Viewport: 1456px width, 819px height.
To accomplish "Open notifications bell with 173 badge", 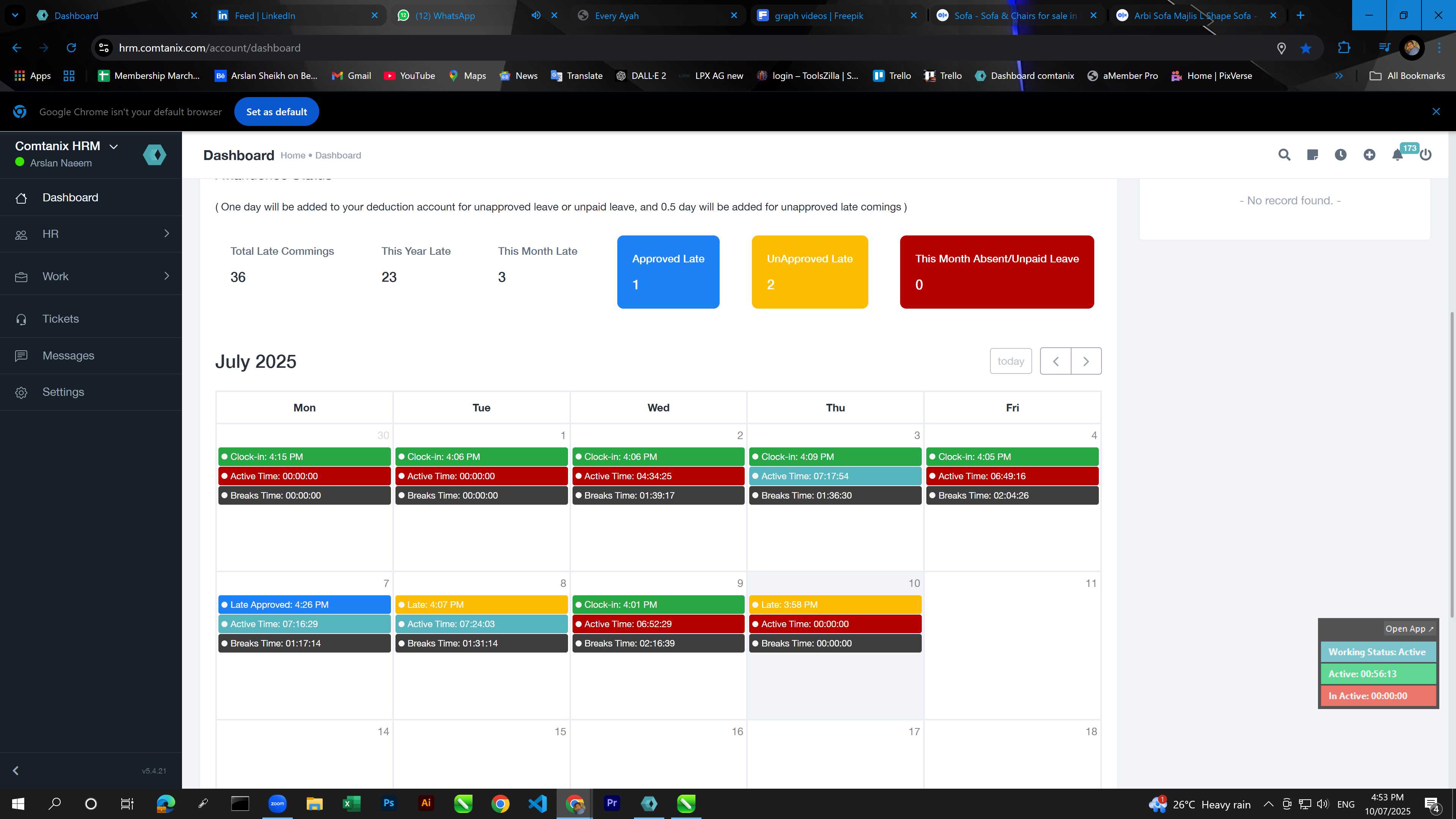I will [1397, 155].
